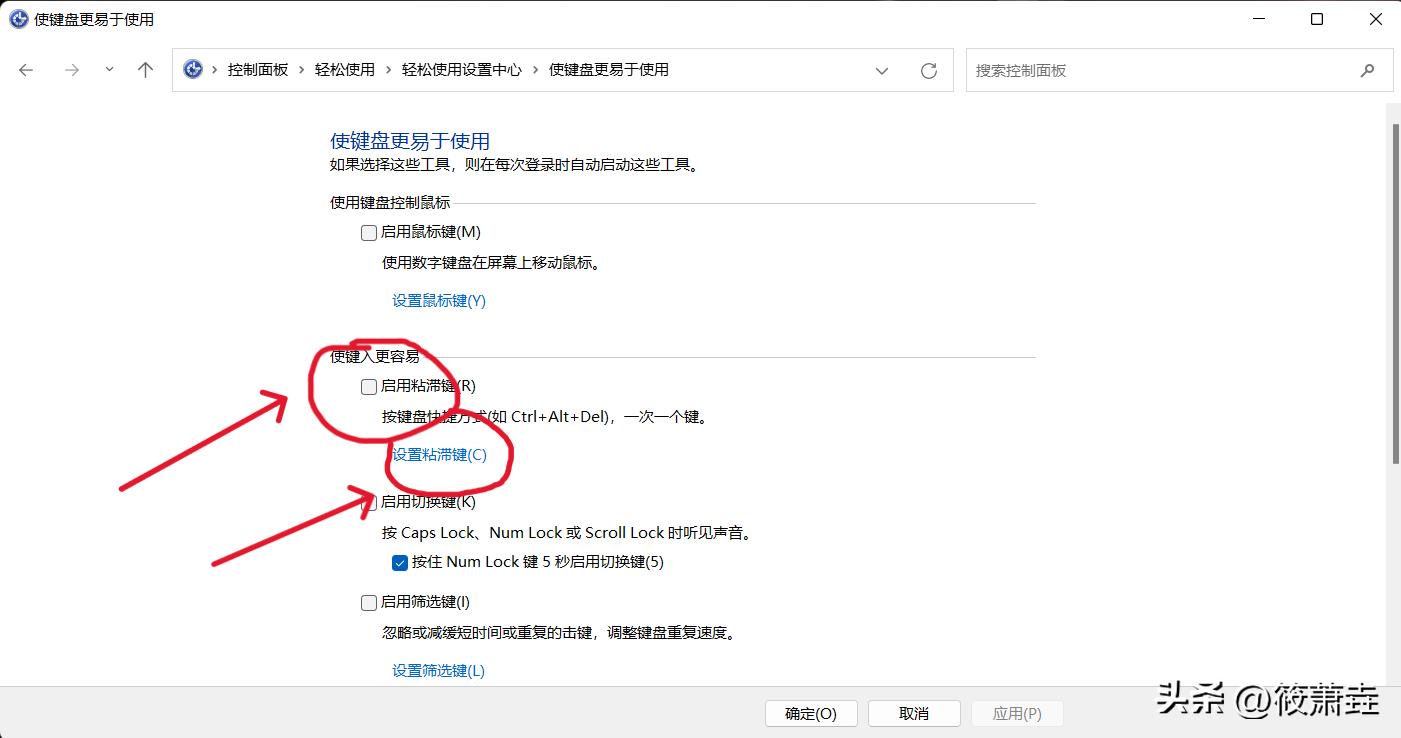Screen dimensions: 1401x738
Task: Click the Ease of Access icon in the title bar
Action: pos(17,18)
